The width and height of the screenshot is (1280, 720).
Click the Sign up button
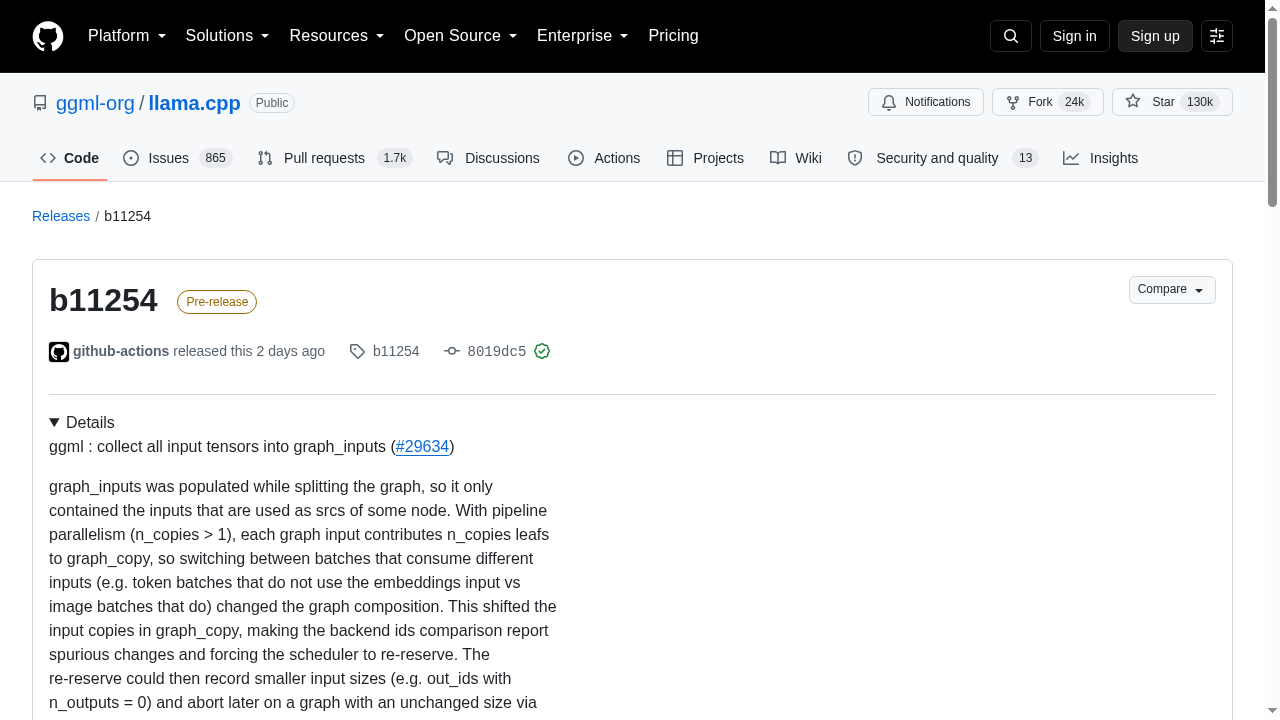pos(1155,36)
